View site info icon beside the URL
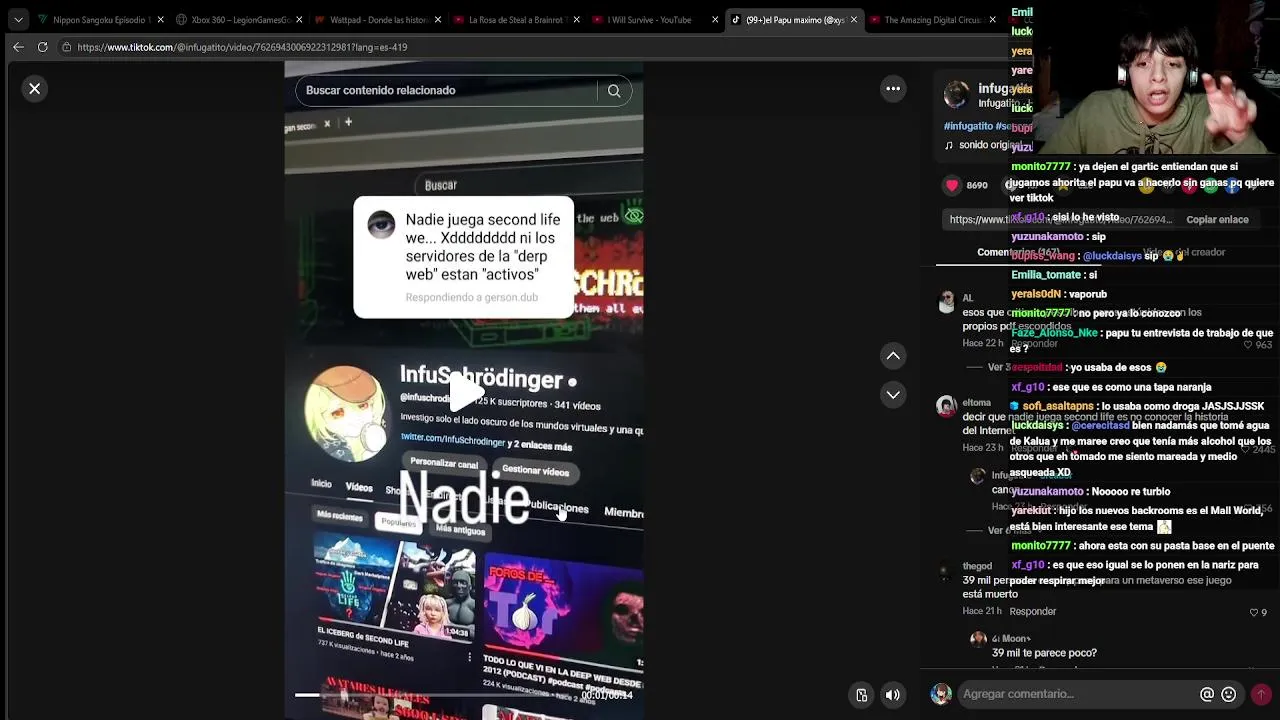This screenshot has height=720, width=1280. pos(66,47)
